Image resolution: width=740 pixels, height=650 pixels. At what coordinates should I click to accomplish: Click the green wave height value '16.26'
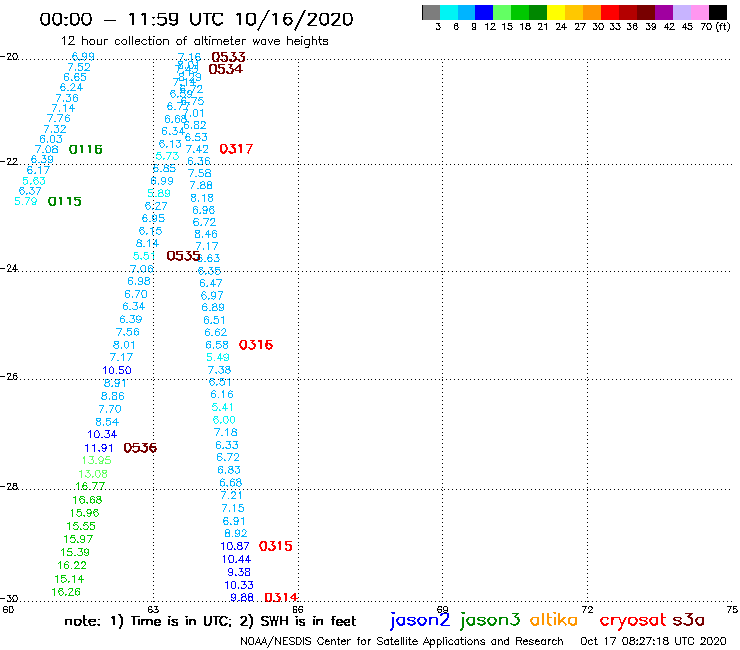[66, 592]
